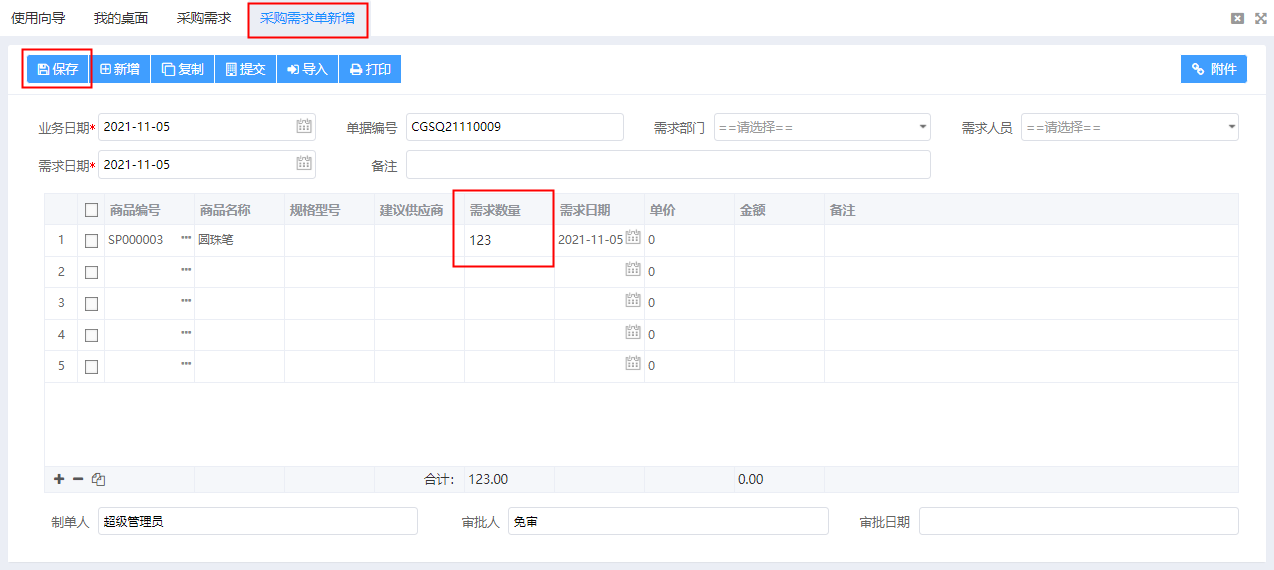Click 需求数量 cell with value 123
Image resolution: width=1274 pixels, height=570 pixels.
509,241
